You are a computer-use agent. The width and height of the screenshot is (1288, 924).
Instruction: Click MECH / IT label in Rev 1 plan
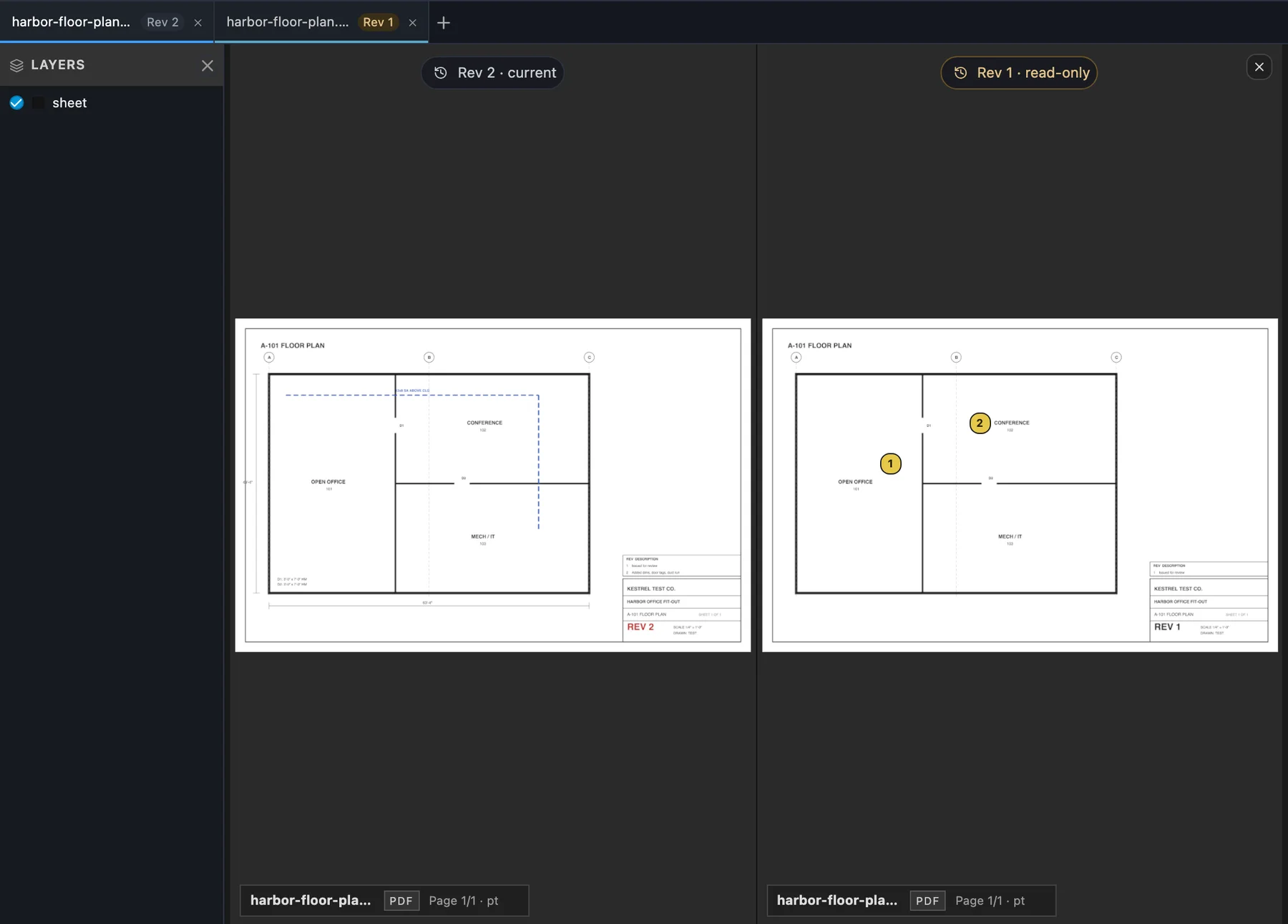[x=1010, y=536]
